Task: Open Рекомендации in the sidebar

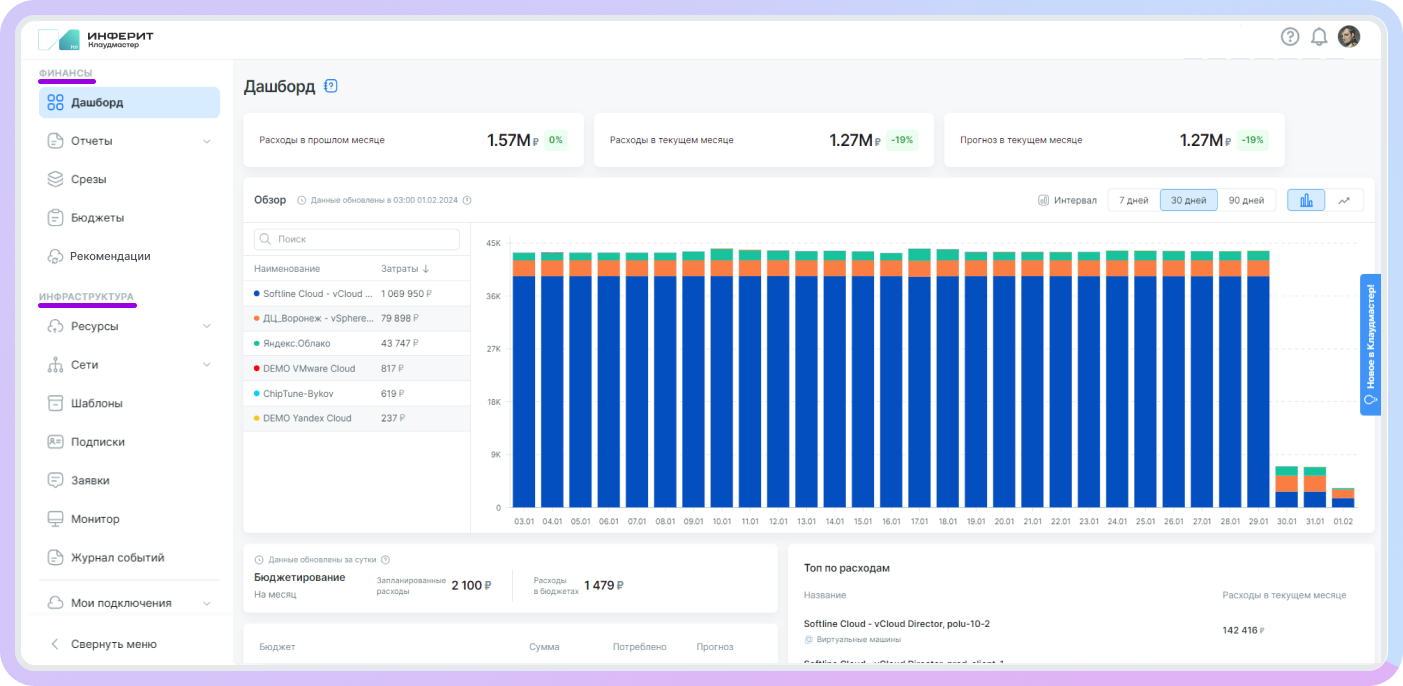Action: point(110,256)
